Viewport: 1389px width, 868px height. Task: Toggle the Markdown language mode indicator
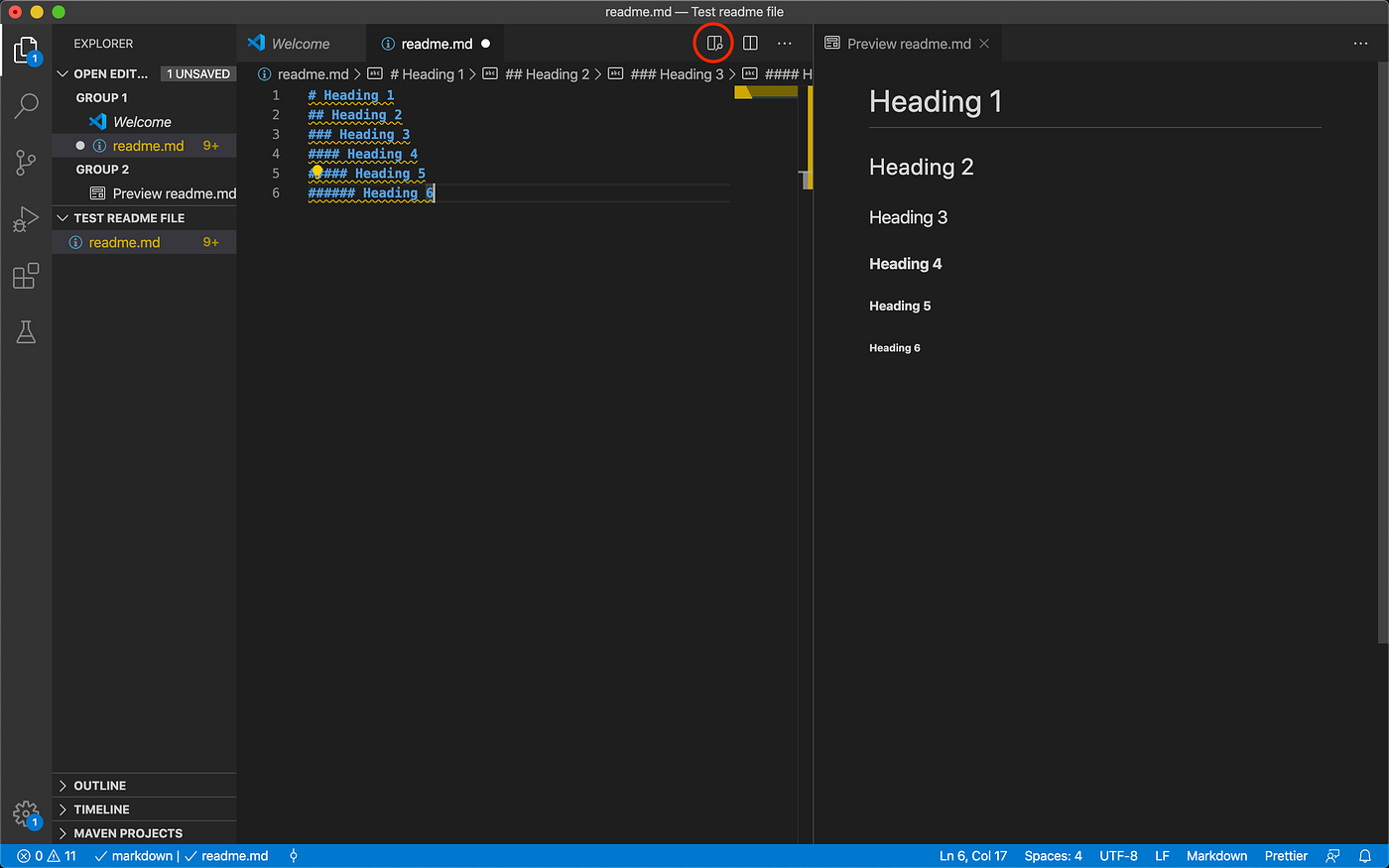click(1216, 855)
